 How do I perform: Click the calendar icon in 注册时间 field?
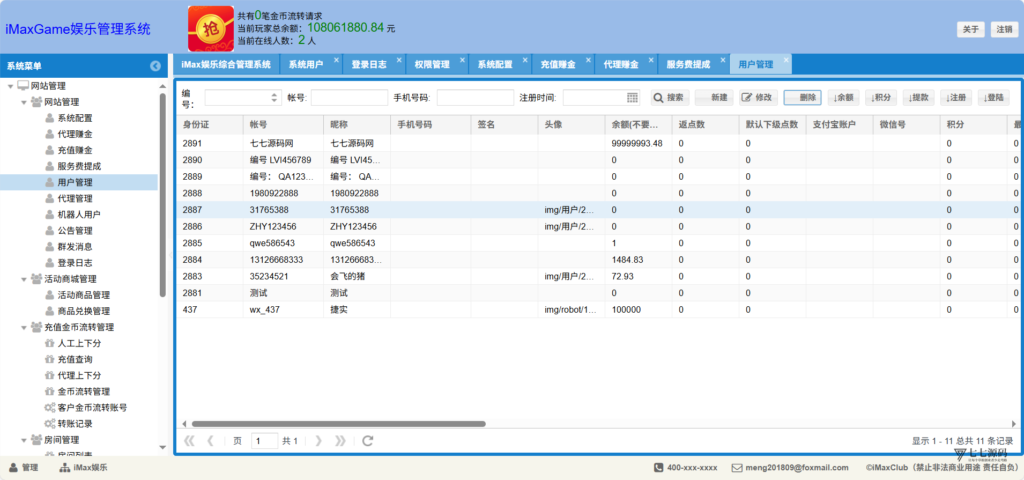pos(632,97)
